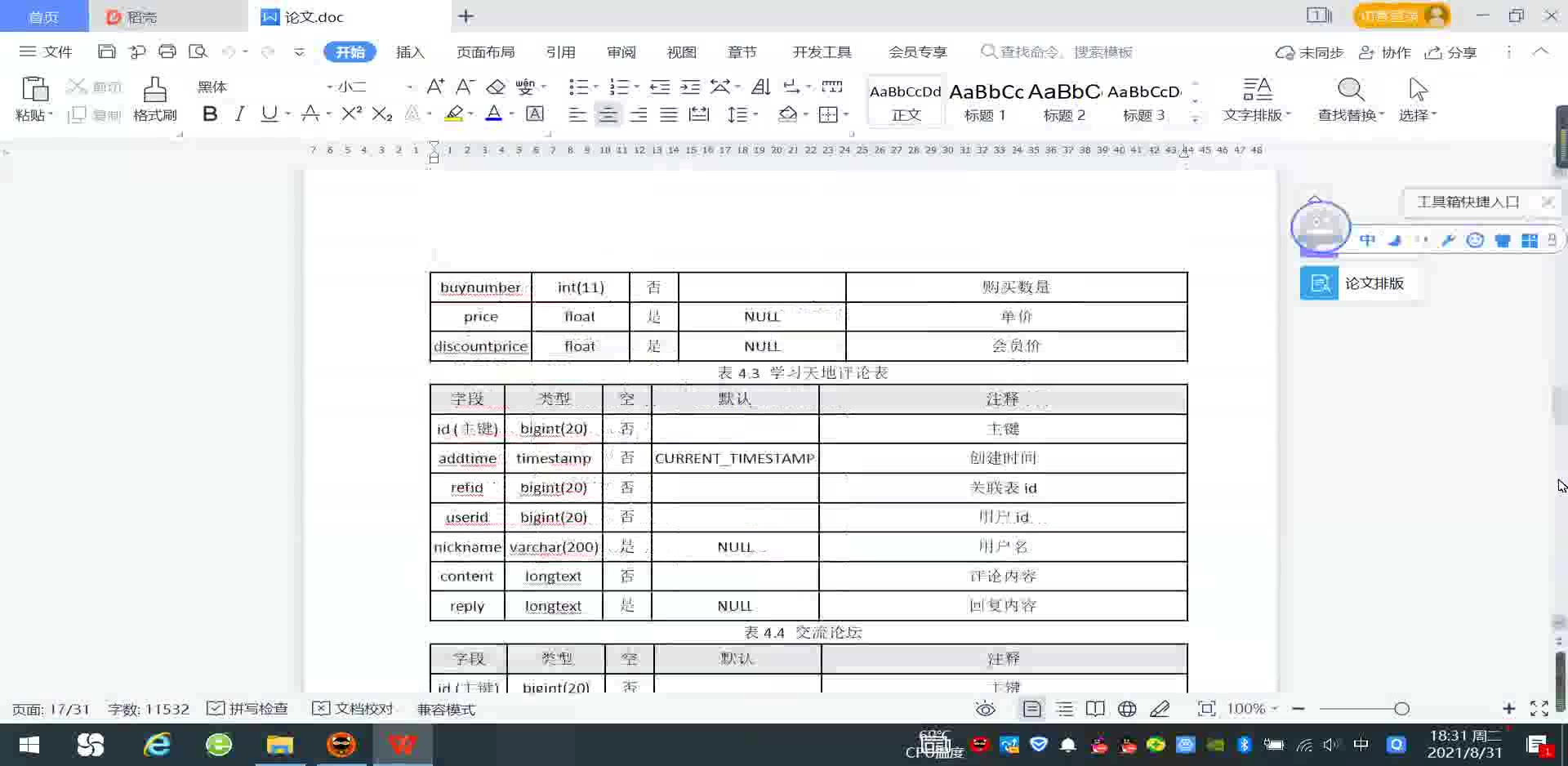Image resolution: width=1568 pixels, height=766 pixels.
Task: Click the decrease indent icon
Action: tap(660, 87)
